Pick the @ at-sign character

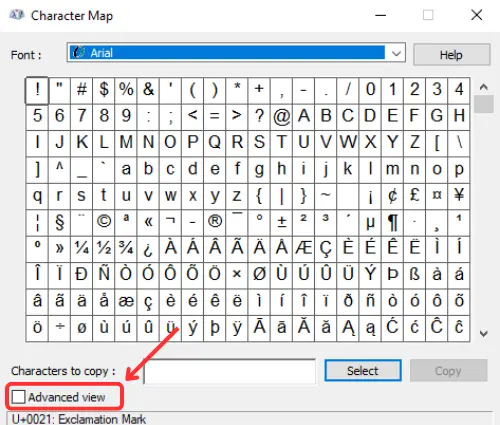tap(281, 117)
